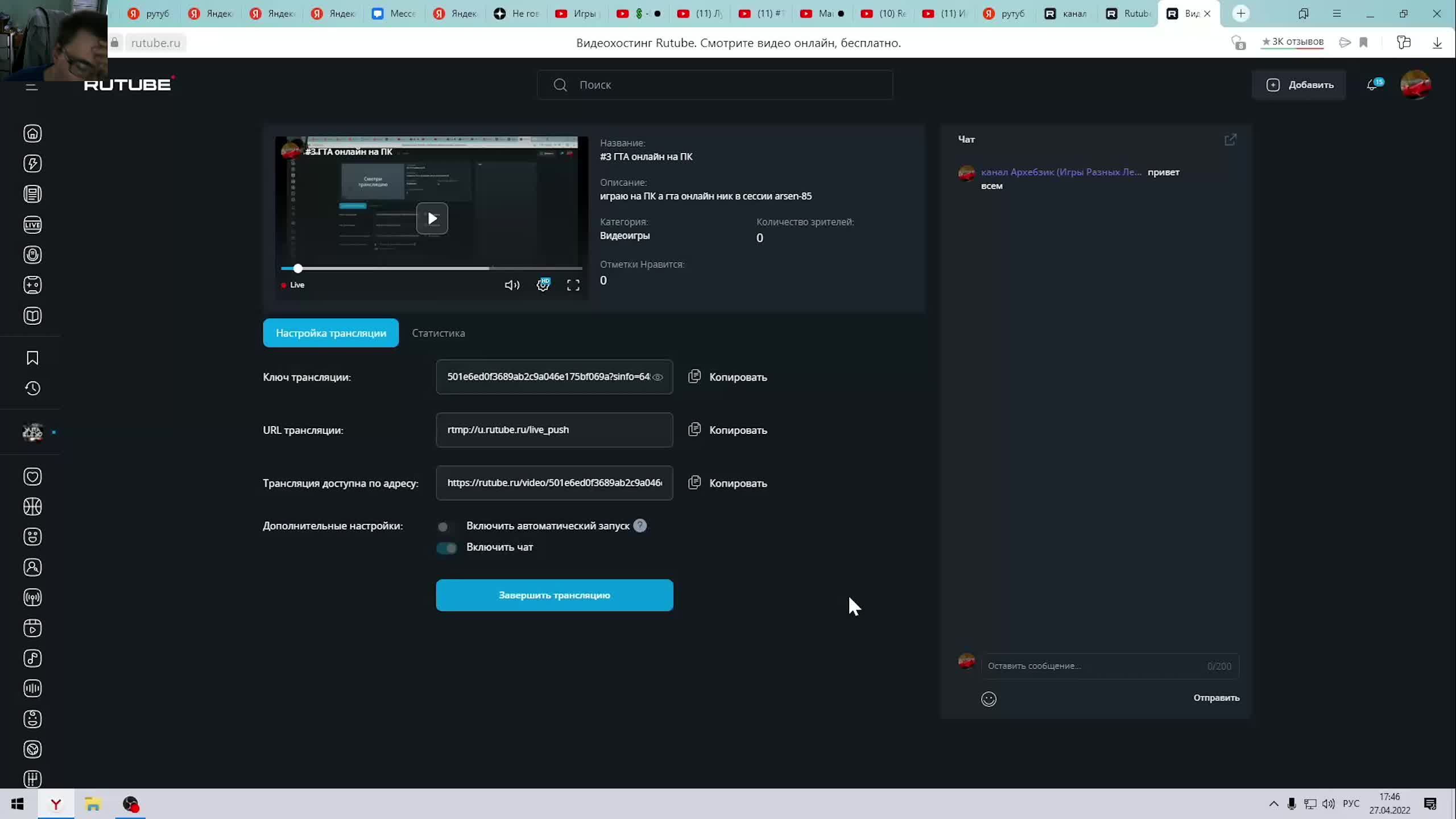The image size is (1456, 819).
Task: Toggle the Включить чат switch
Action: tap(446, 548)
